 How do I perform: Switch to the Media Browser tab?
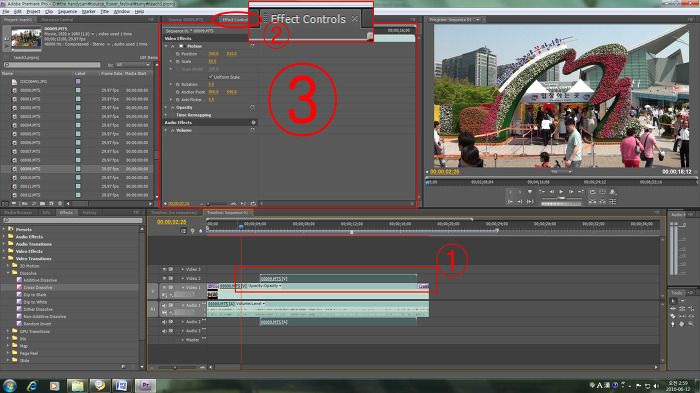(18, 213)
